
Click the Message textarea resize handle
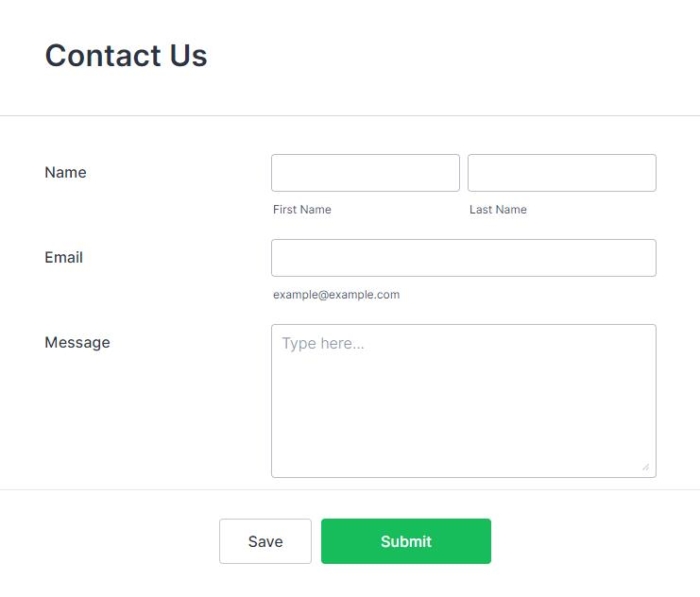(645, 466)
